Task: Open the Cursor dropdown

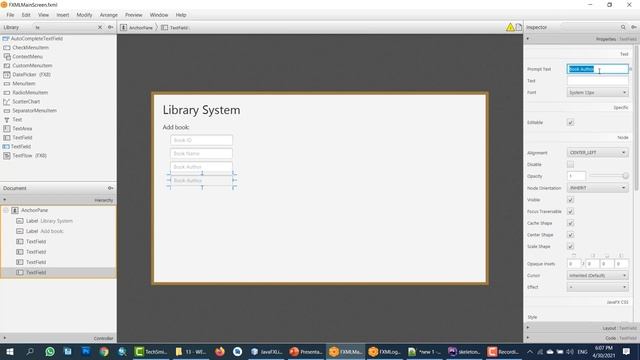Action: (x=598, y=276)
